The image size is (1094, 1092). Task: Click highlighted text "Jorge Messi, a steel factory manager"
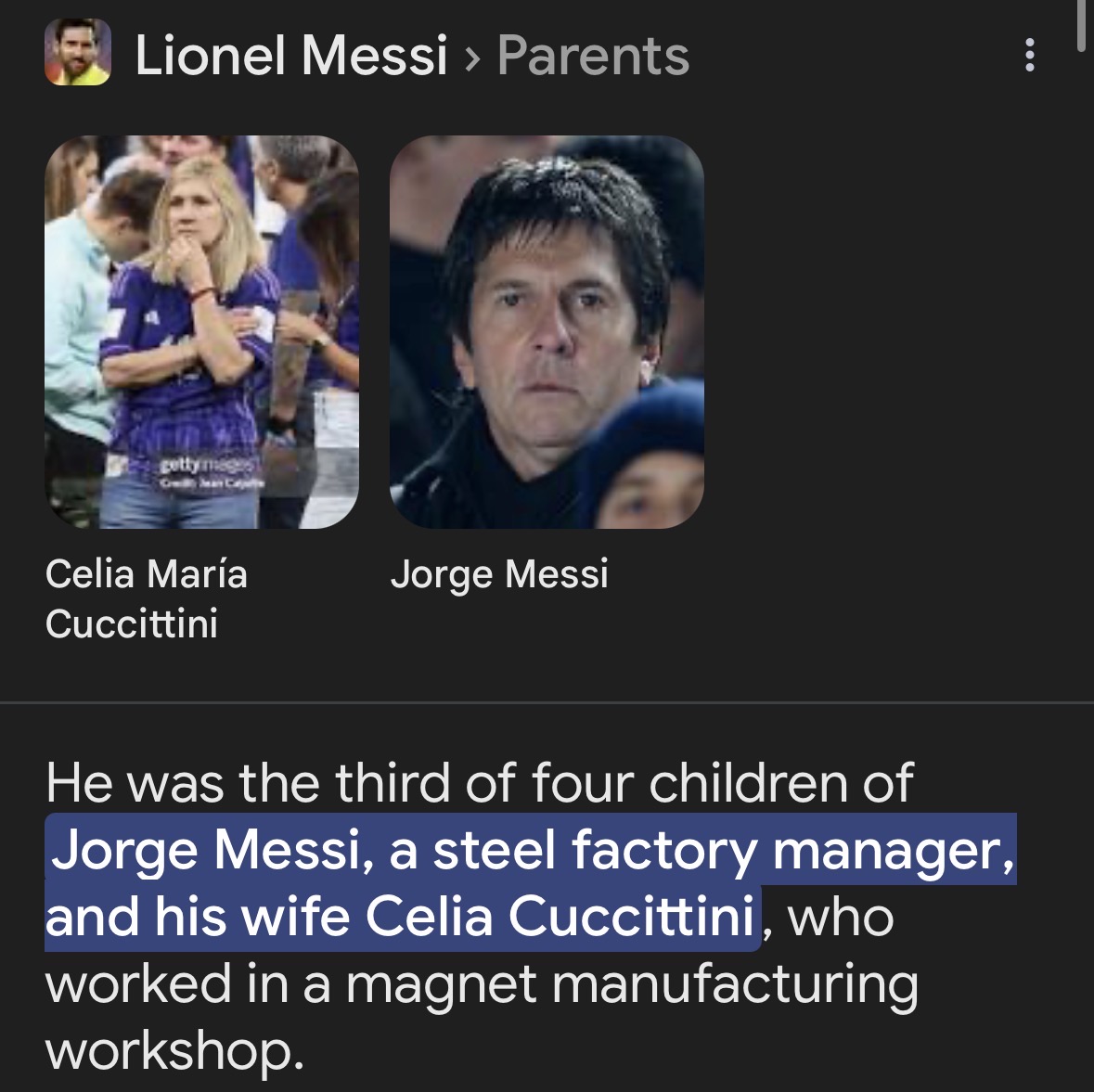tap(532, 850)
